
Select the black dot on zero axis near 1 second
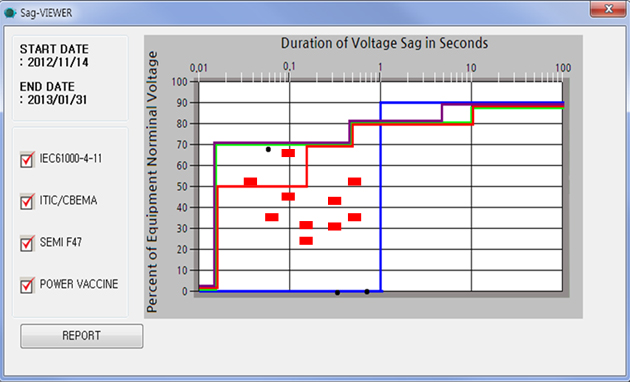[x=367, y=292]
